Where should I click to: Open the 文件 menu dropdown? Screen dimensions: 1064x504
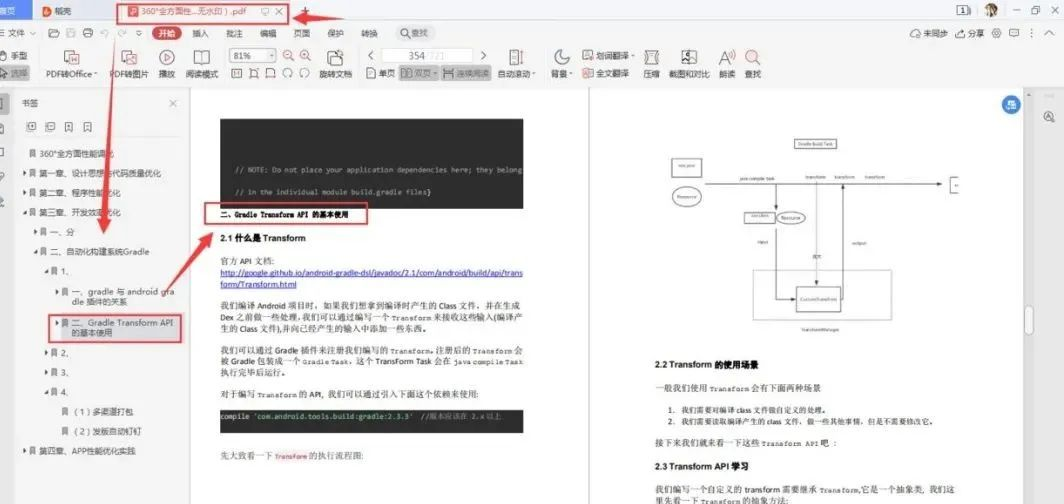coord(17,33)
